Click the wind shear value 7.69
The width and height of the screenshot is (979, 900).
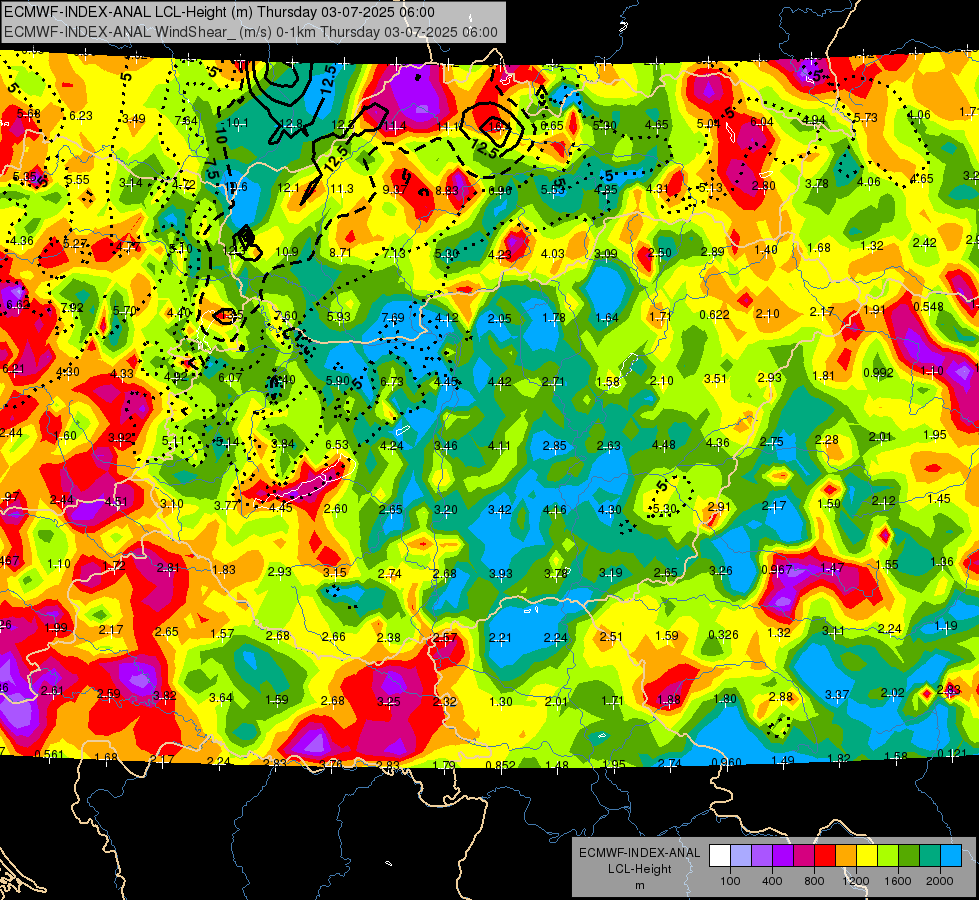click(393, 318)
